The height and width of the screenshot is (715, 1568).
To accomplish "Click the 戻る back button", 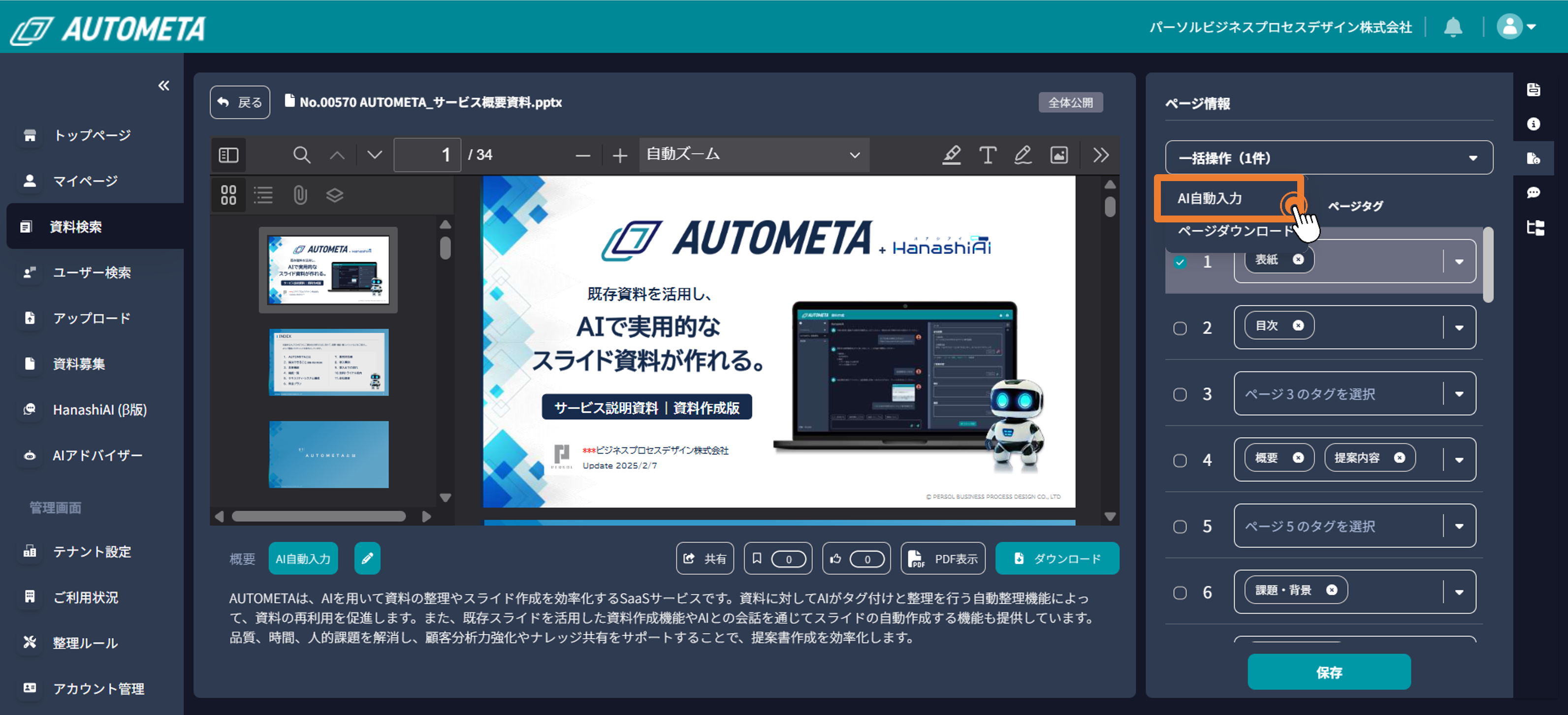I will [x=240, y=102].
